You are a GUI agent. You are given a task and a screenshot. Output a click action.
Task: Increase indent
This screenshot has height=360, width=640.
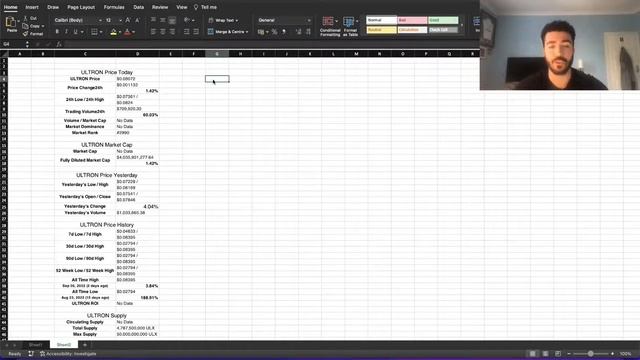[196, 32]
